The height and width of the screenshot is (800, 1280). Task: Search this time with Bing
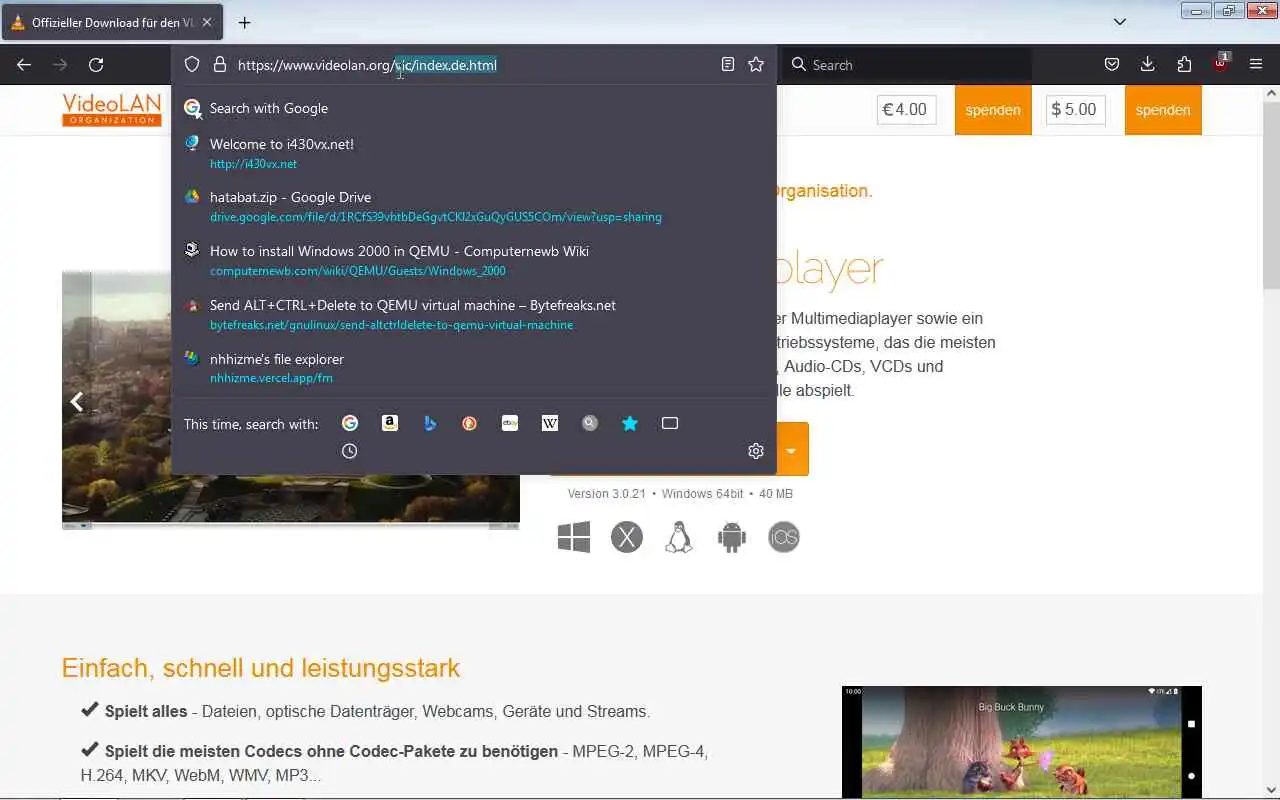point(430,423)
